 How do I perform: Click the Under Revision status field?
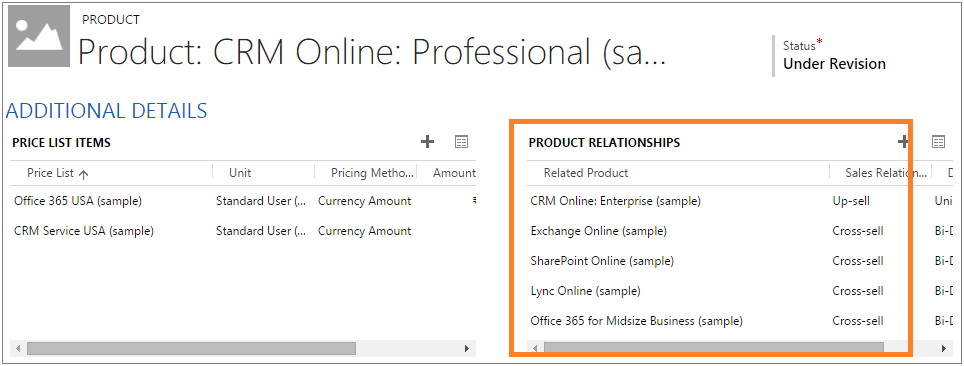[x=834, y=64]
